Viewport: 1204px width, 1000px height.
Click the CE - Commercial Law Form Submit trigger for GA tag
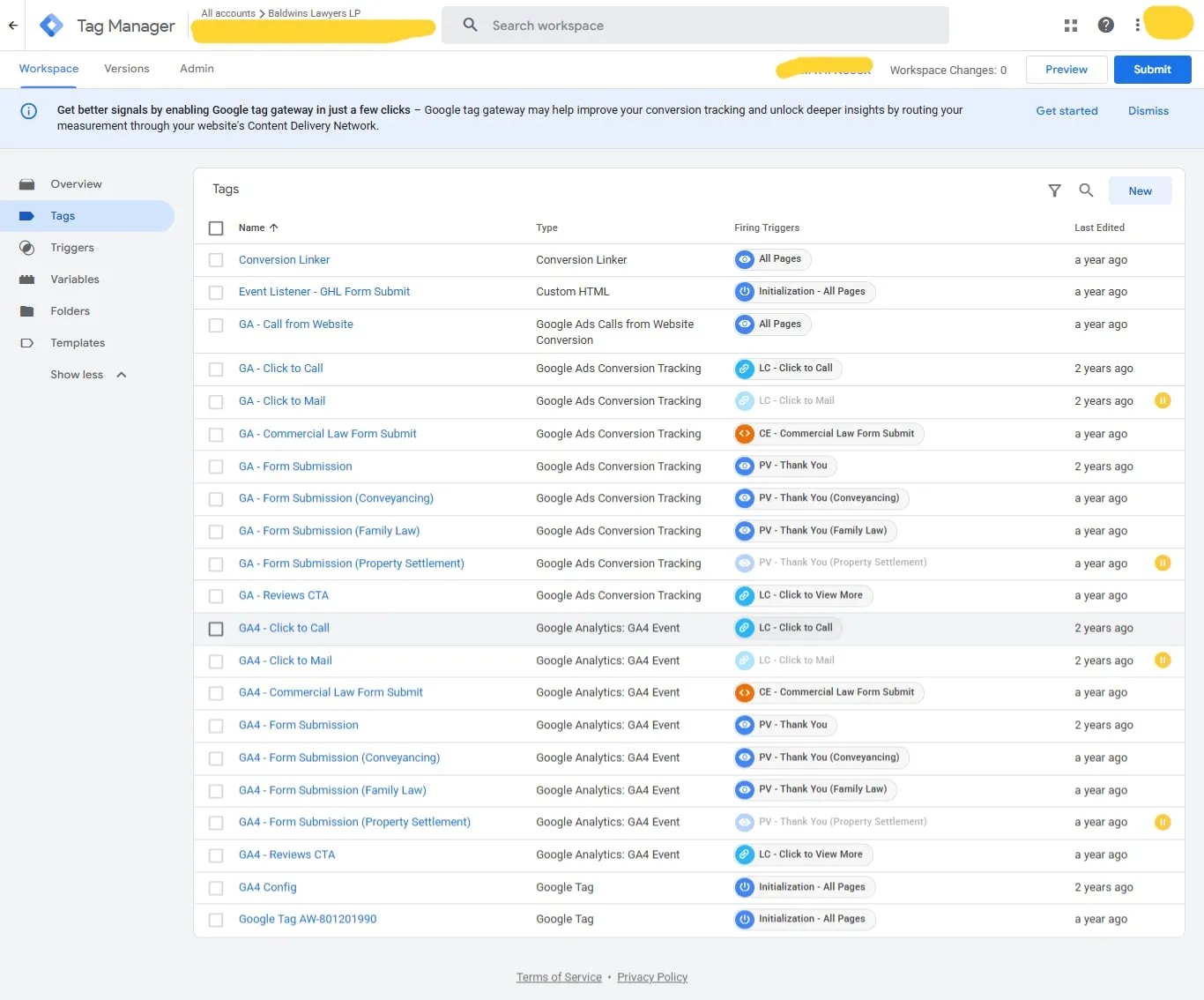829,434
